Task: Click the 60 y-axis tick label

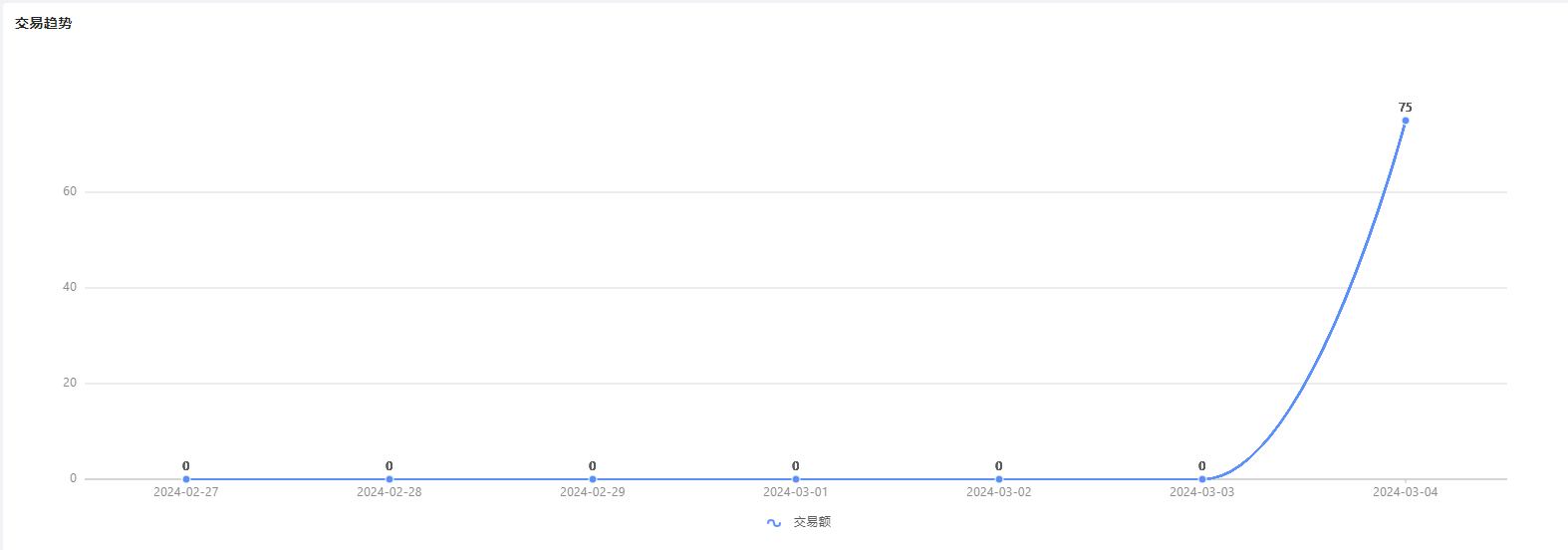Action: click(70, 191)
